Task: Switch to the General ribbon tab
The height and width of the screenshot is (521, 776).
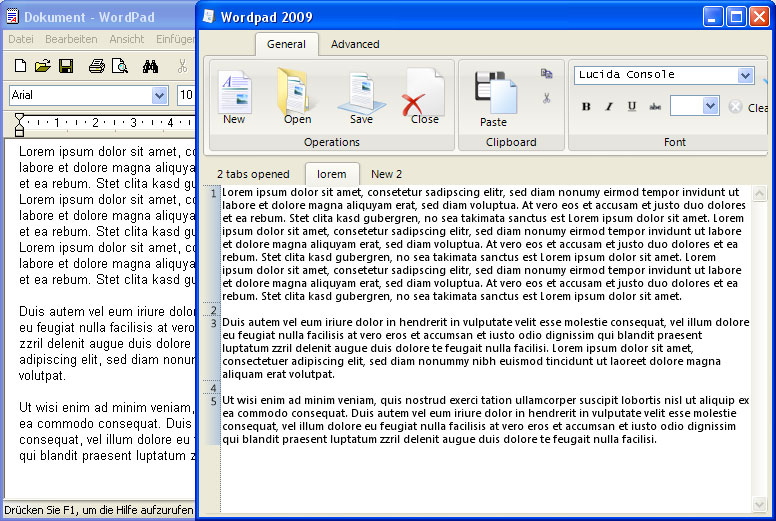Action: pos(286,44)
